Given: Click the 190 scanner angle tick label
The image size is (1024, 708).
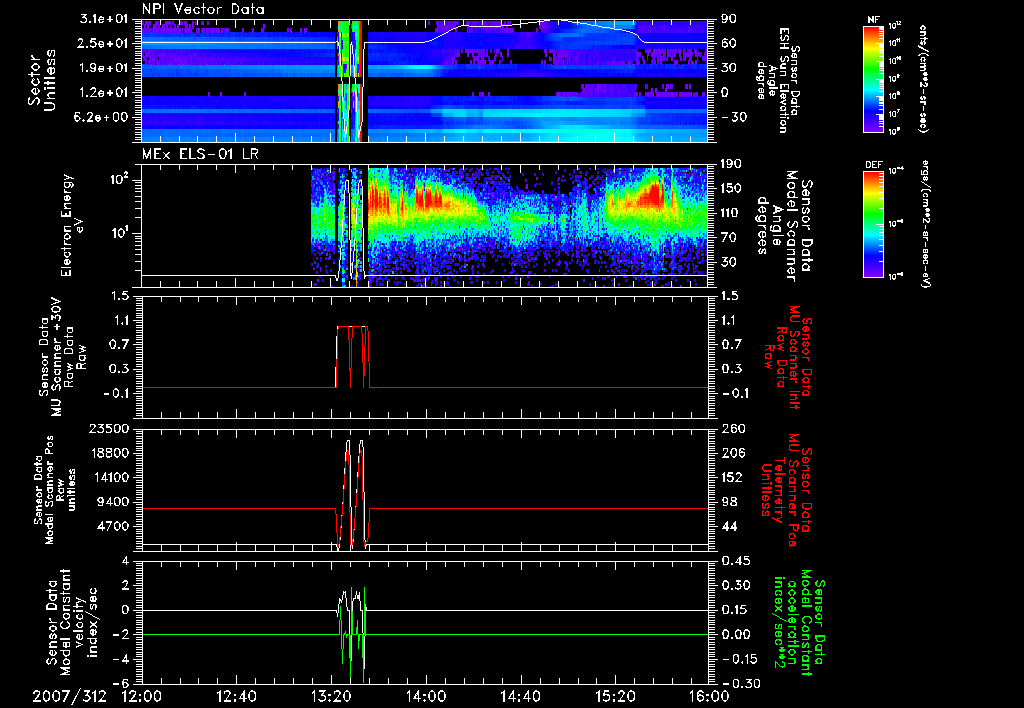Looking at the screenshot, I should point(731,164).
